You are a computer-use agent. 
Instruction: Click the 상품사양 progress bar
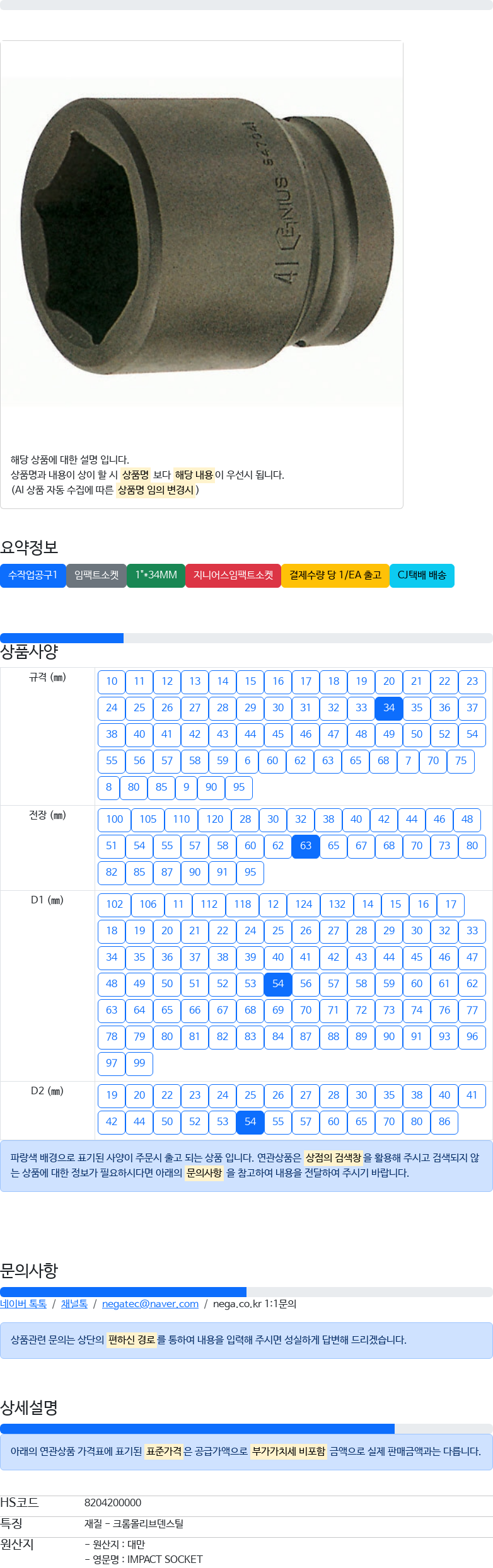(x=246, y=638)
